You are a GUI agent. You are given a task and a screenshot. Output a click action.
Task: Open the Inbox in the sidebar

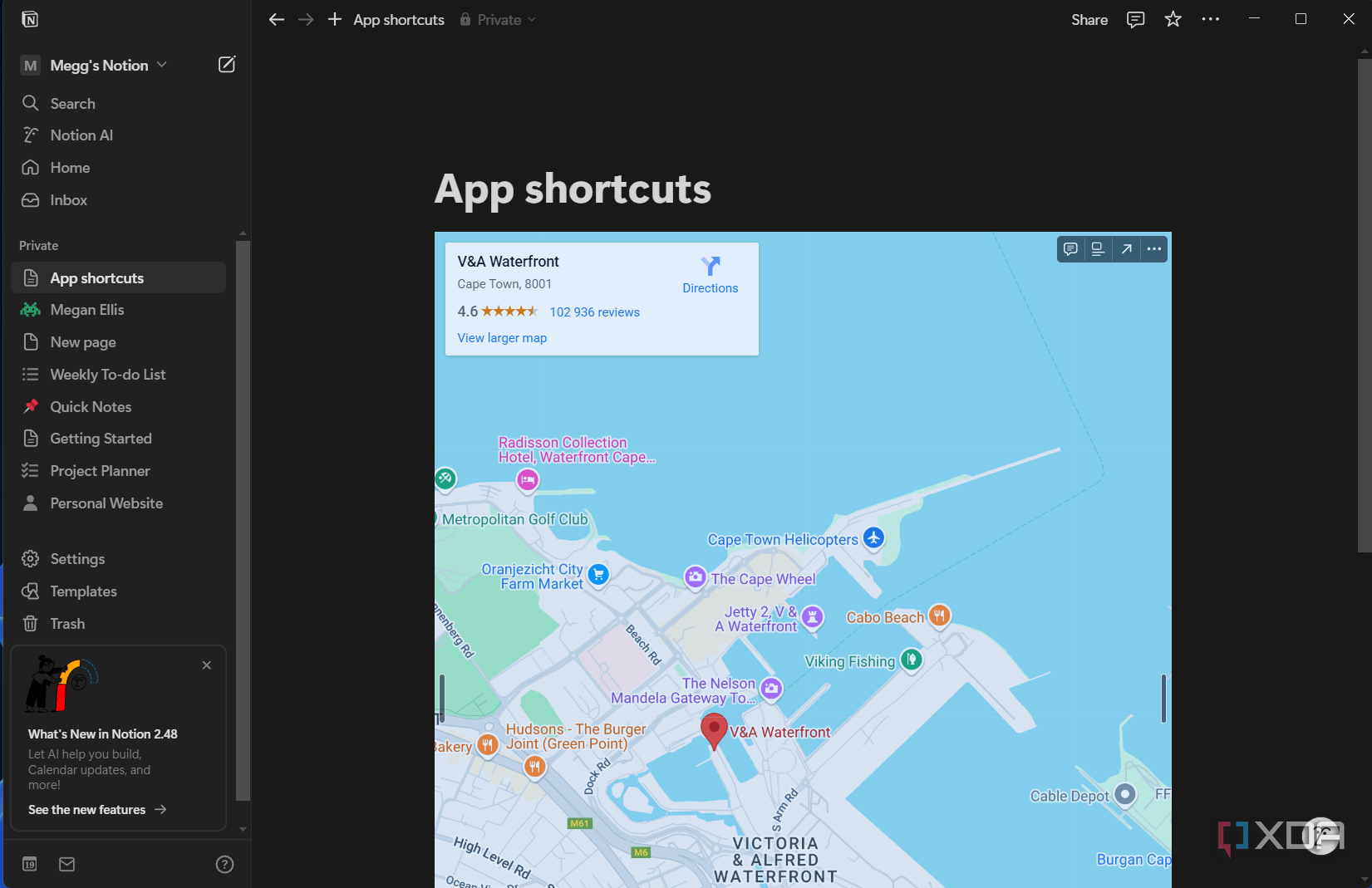(x=118, y=200)
